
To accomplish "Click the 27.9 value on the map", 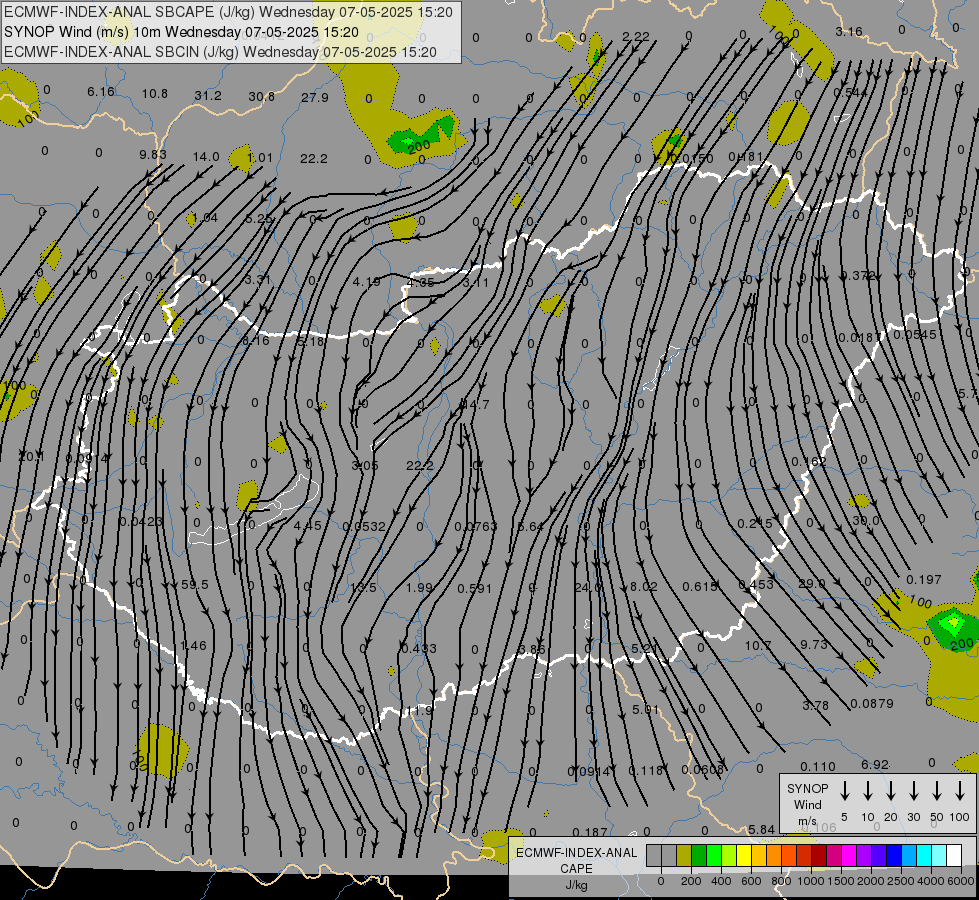I will coord(315,97).
